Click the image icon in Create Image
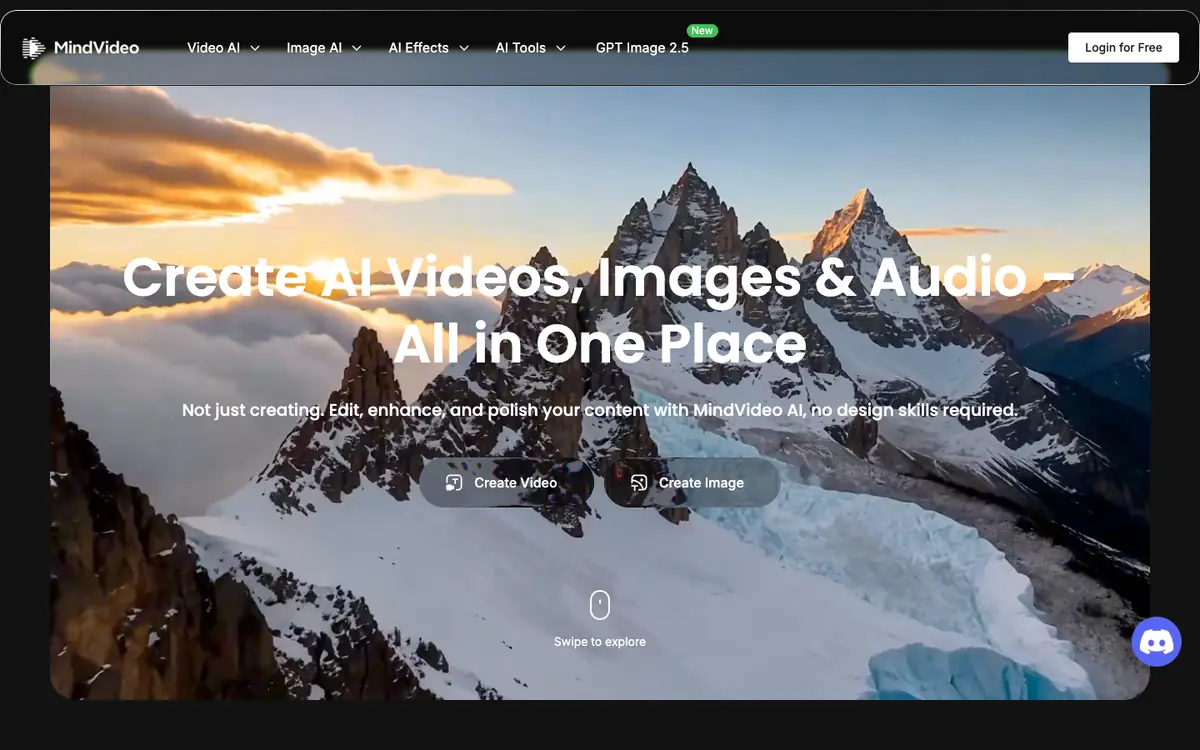The width and height of the screenshot is (1200, 750). 639,483
